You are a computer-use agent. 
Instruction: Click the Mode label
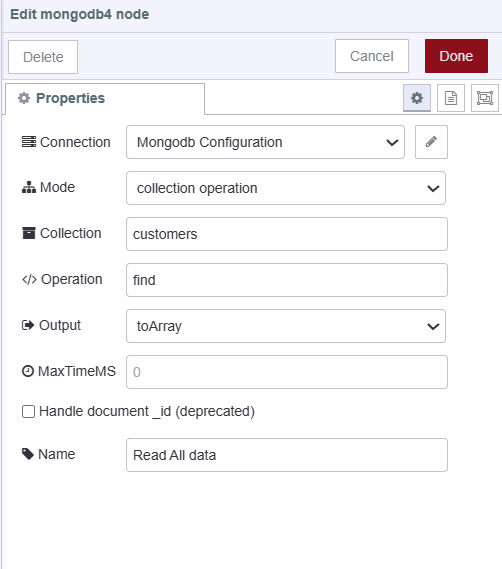click(57, 187)
